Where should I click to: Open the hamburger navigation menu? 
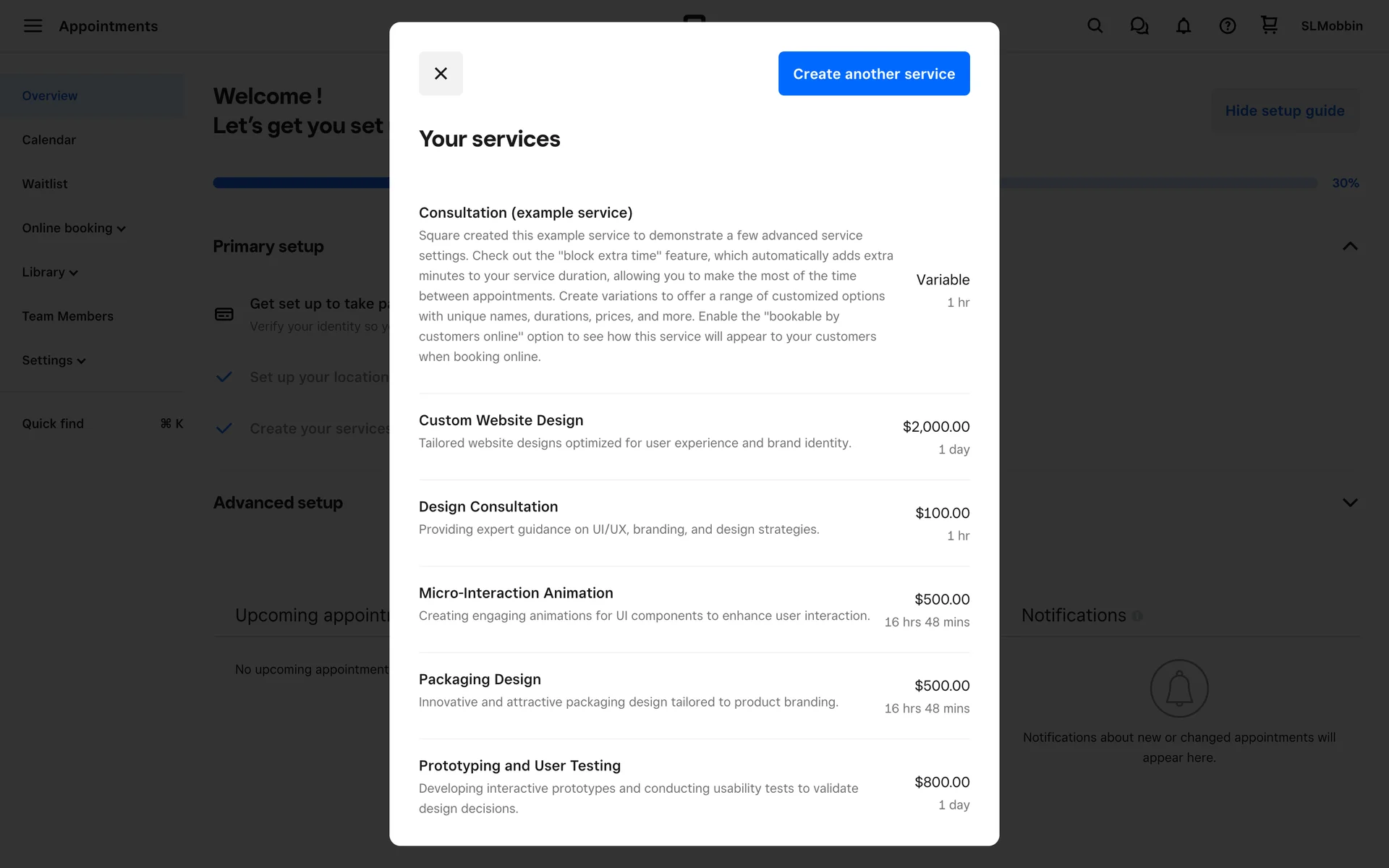pos(33,26)
